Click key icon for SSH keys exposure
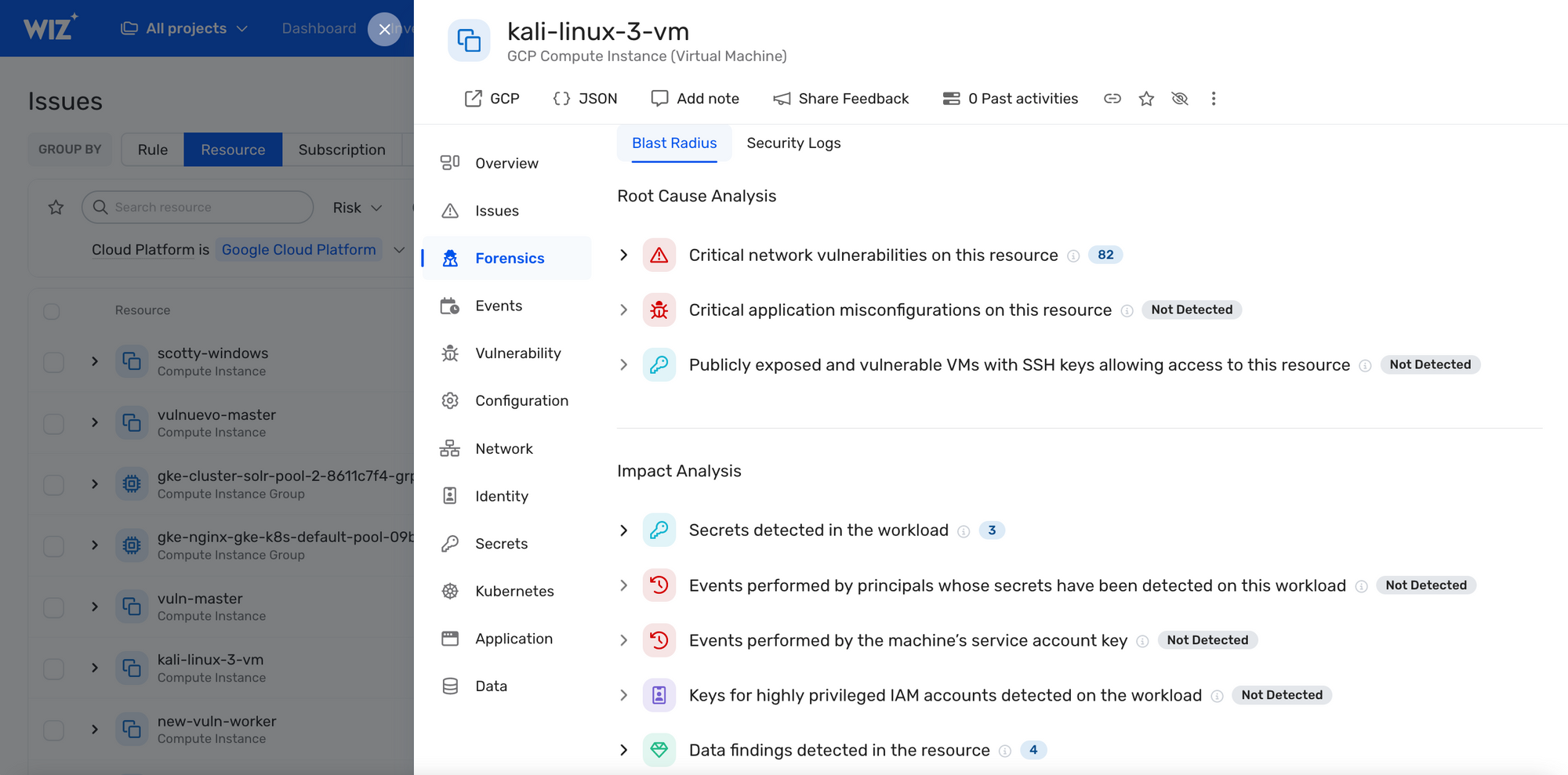1568x775 pixels. (659, 364)
